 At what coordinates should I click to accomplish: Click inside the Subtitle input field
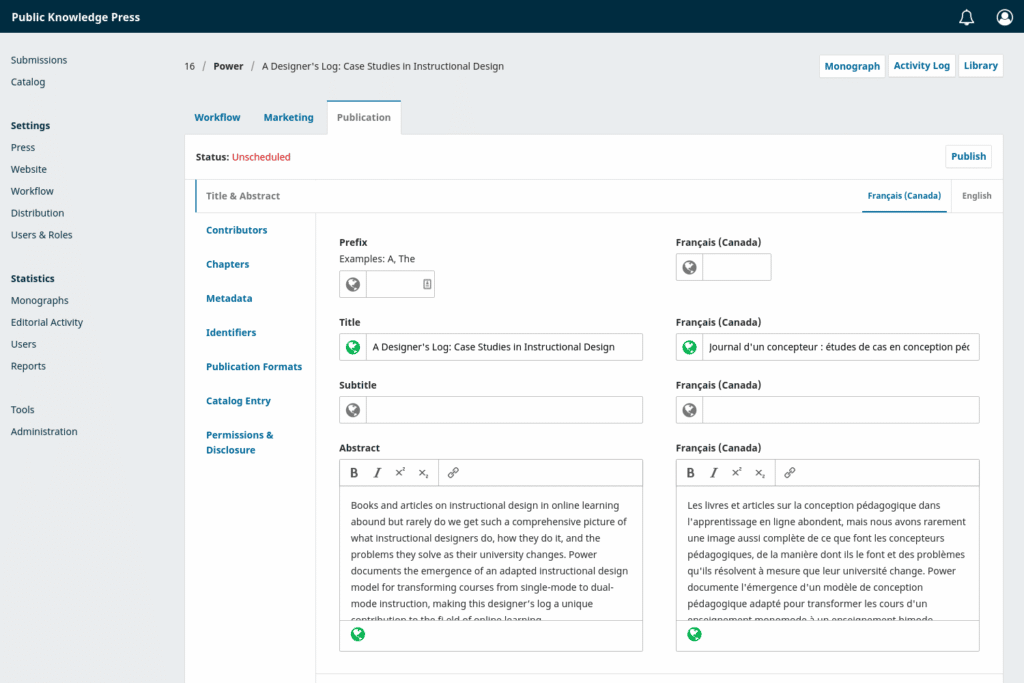click(x=500, y=410)
